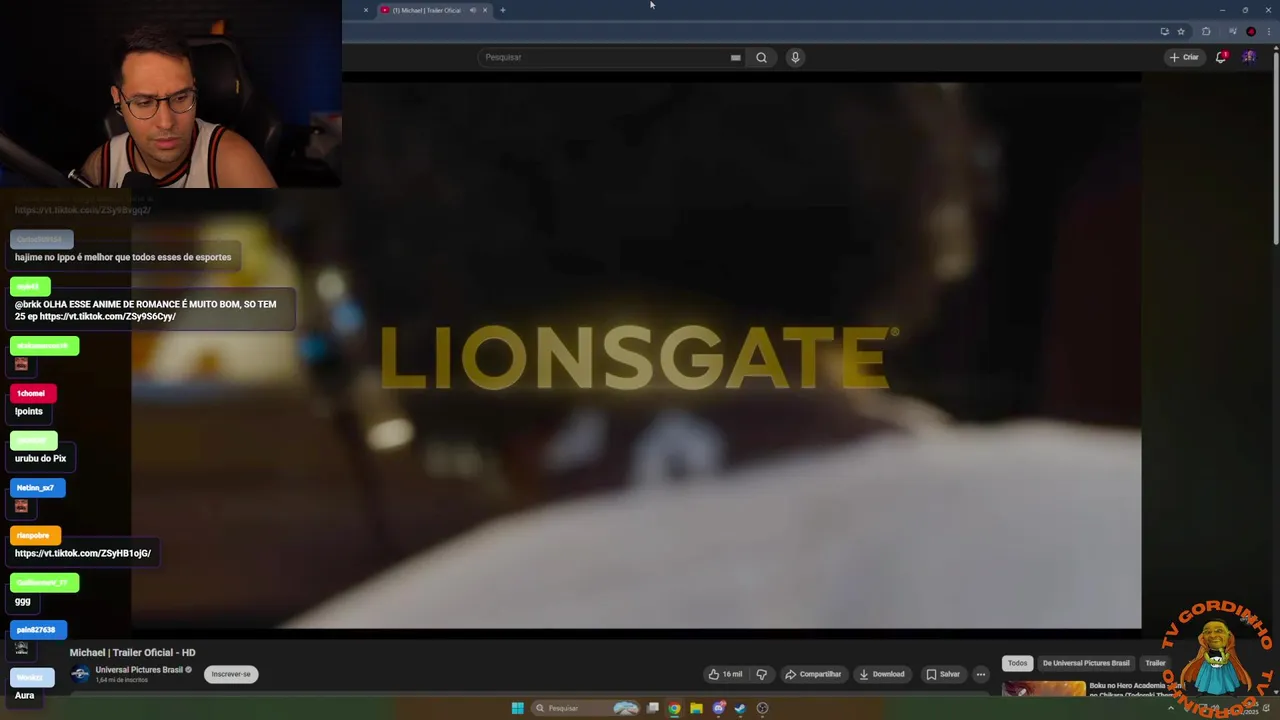Viewport: 1280px width, 720px height.
Task: Click the install/cast icon in the address bar
Action: [1164, 31]
